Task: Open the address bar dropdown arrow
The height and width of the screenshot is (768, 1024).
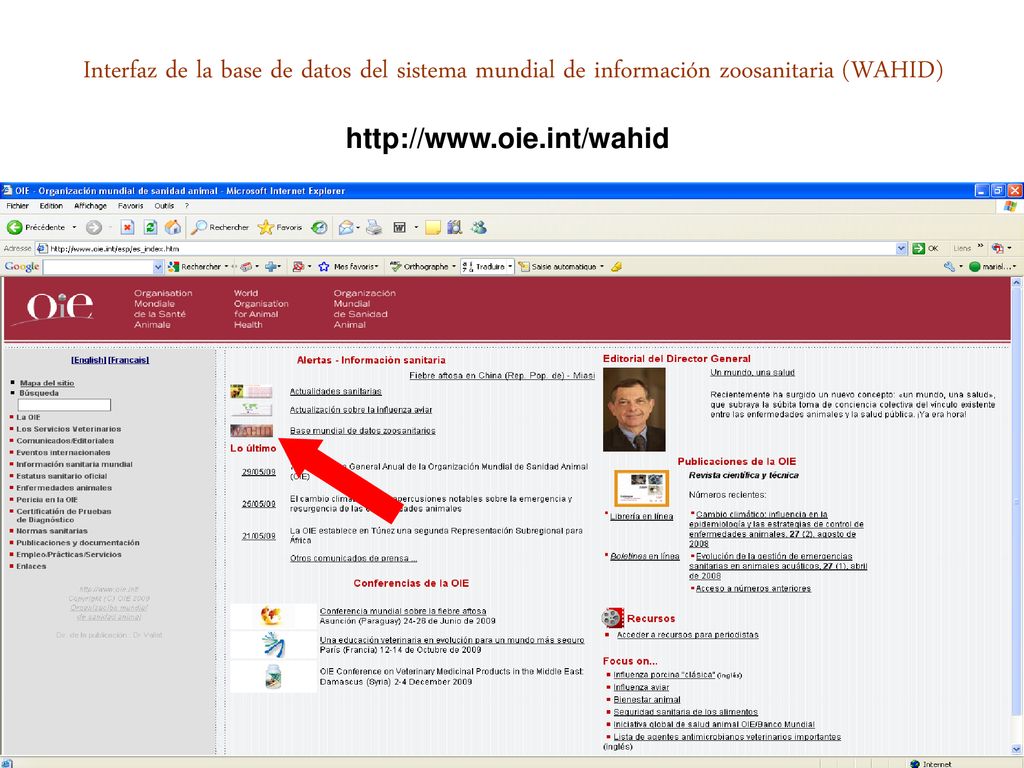Action: pos(901,248)
